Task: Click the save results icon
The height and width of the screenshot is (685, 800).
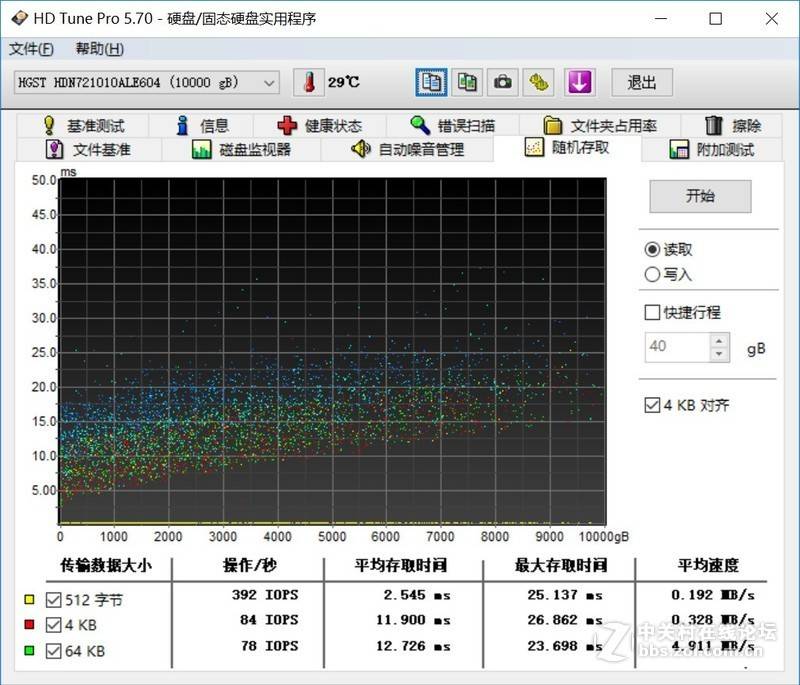Action: click(539, 82)
